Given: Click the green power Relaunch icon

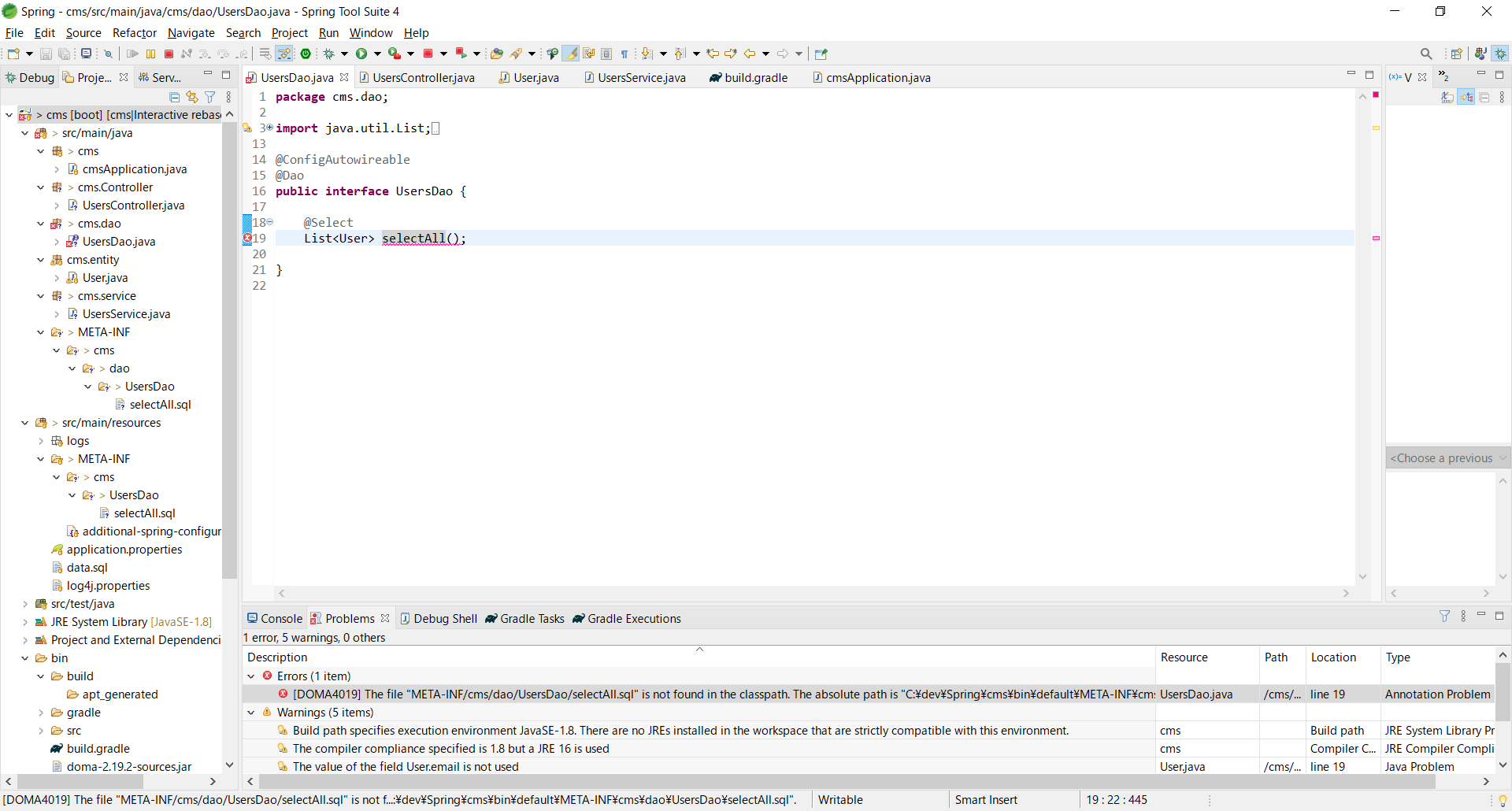Looking at the screenshot, I should [306, 54].
